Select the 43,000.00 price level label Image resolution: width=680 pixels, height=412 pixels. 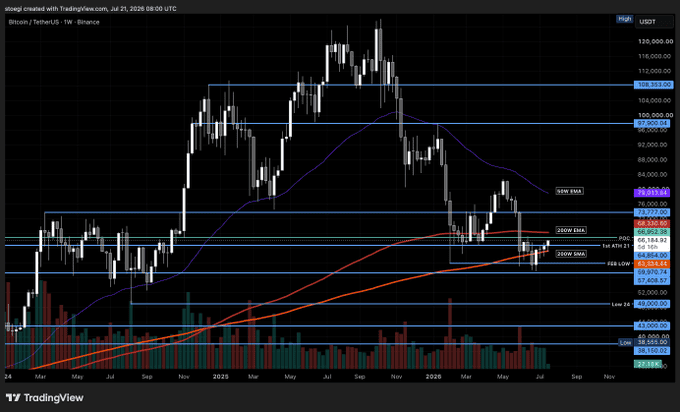coord(652,326)
